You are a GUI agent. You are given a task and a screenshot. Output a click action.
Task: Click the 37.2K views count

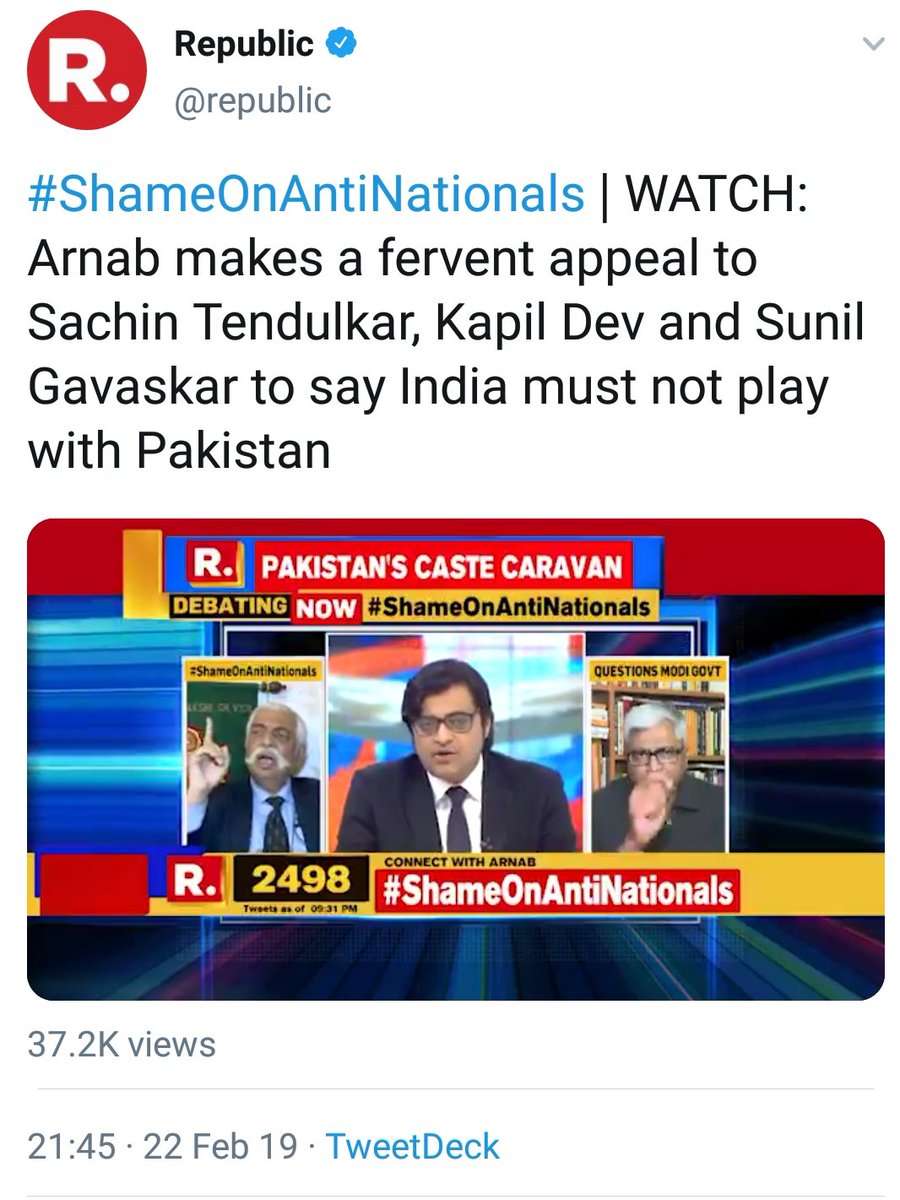tap(121, 1045)
